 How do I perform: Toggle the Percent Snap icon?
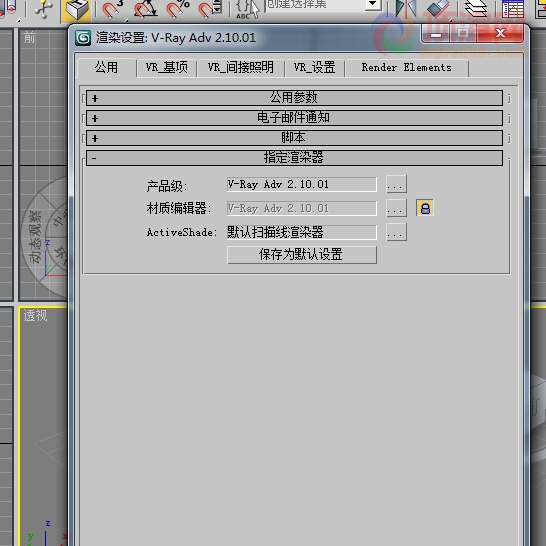177,9
